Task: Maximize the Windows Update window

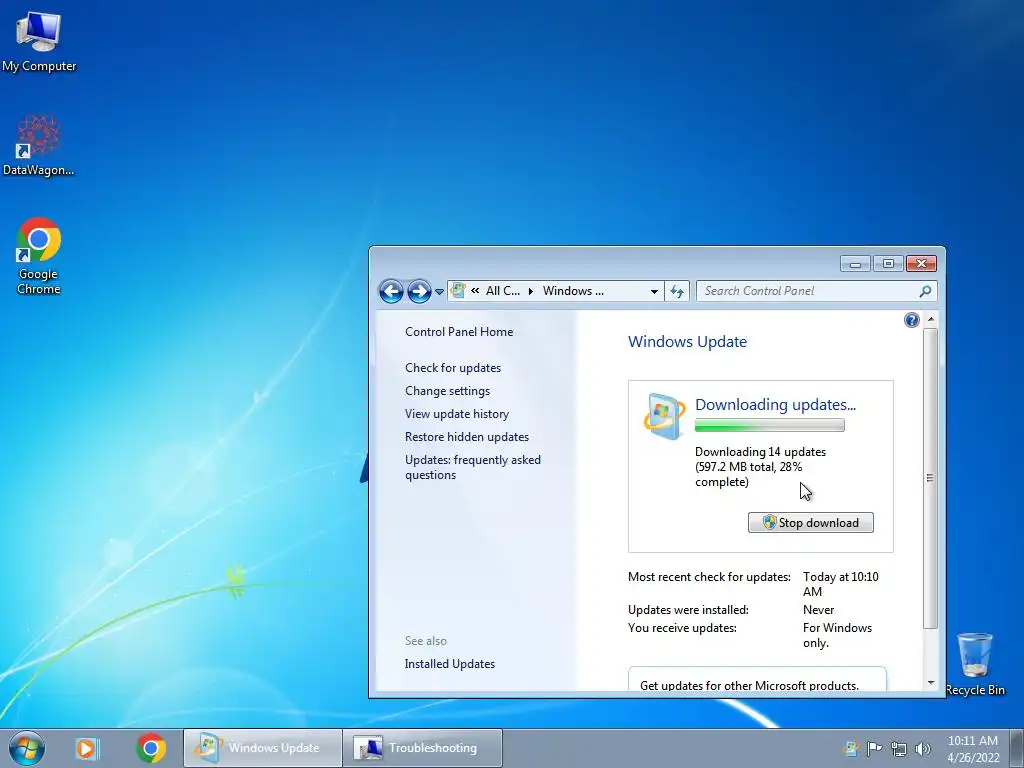Action: [x=888, y=264]
